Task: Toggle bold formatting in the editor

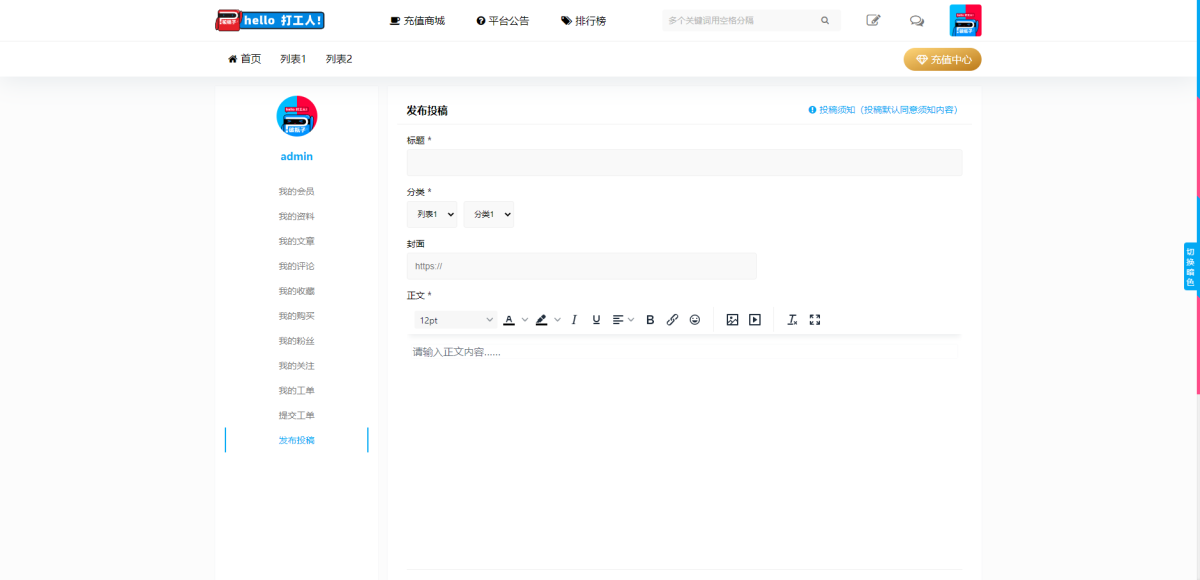Action: point(650,320)
